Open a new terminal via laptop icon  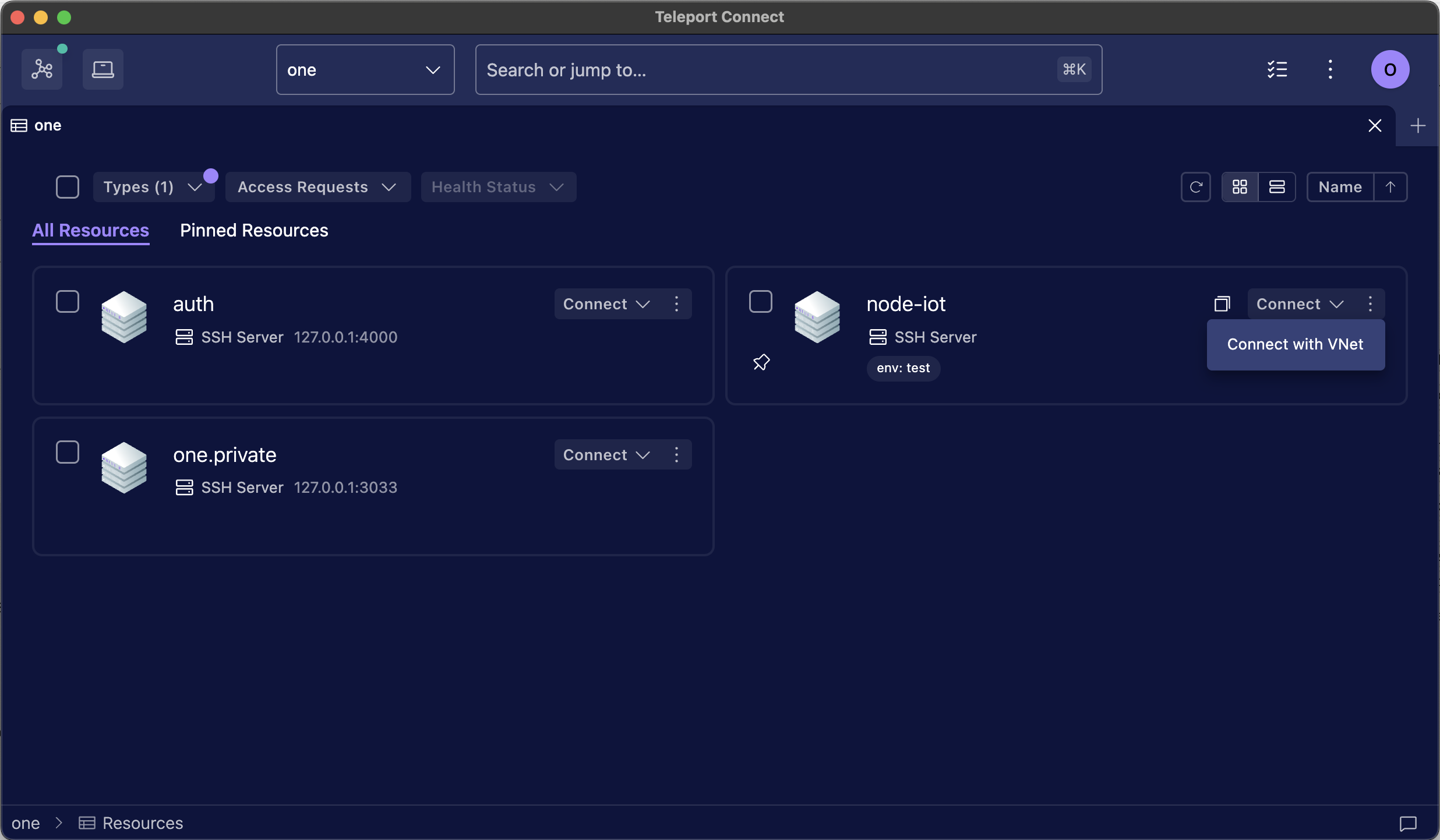(103, 69)
